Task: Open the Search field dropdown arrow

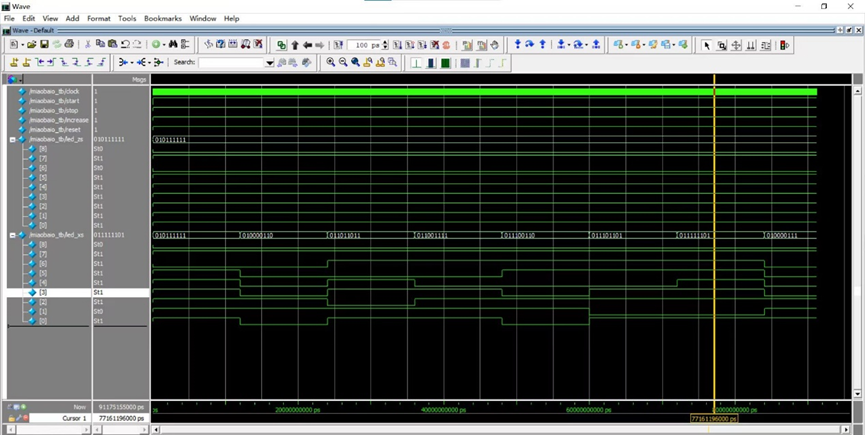Action: tap(269, 62)
